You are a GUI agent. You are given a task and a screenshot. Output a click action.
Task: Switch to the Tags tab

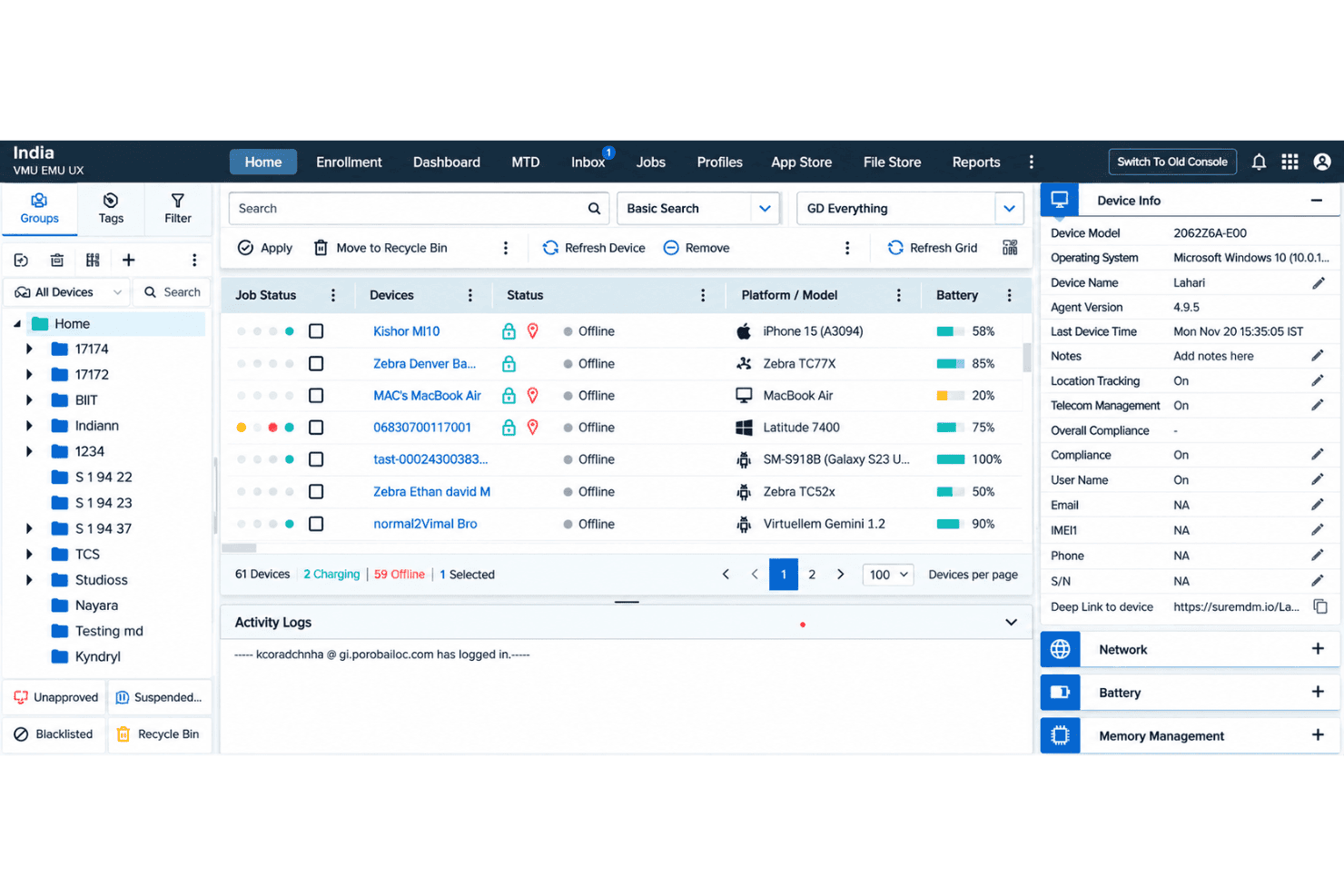111,208
